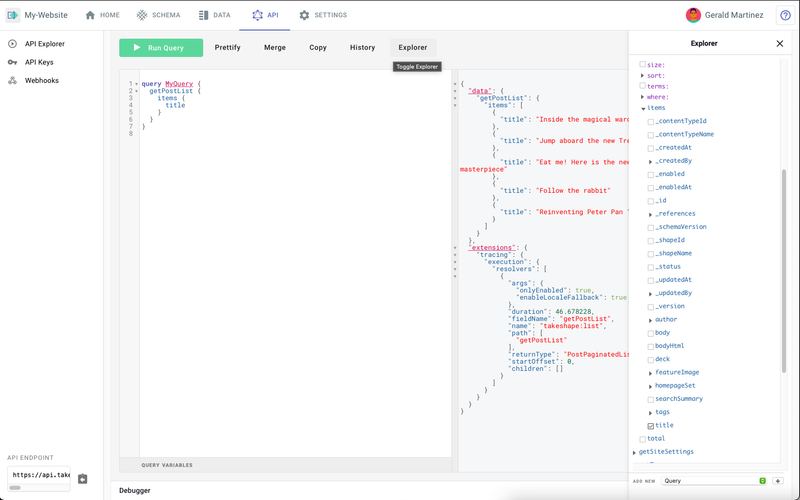Open the Debugger panel
This screenshot has height=500, width=800.
tap(135, 490)
